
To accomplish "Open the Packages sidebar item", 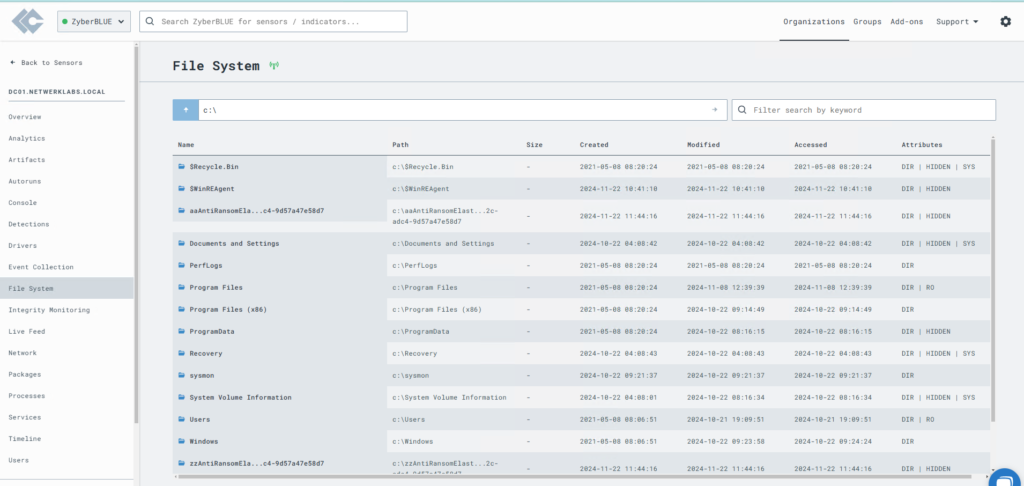I will (25, 374).
